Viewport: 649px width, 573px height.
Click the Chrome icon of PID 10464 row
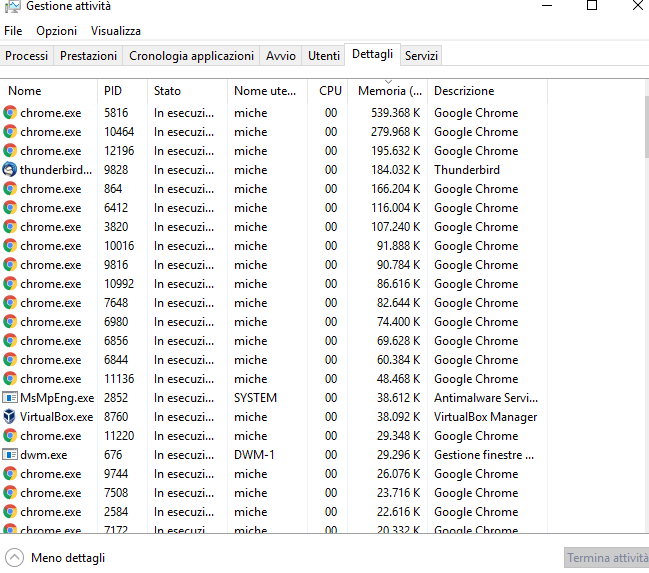[x=10, y=132]
